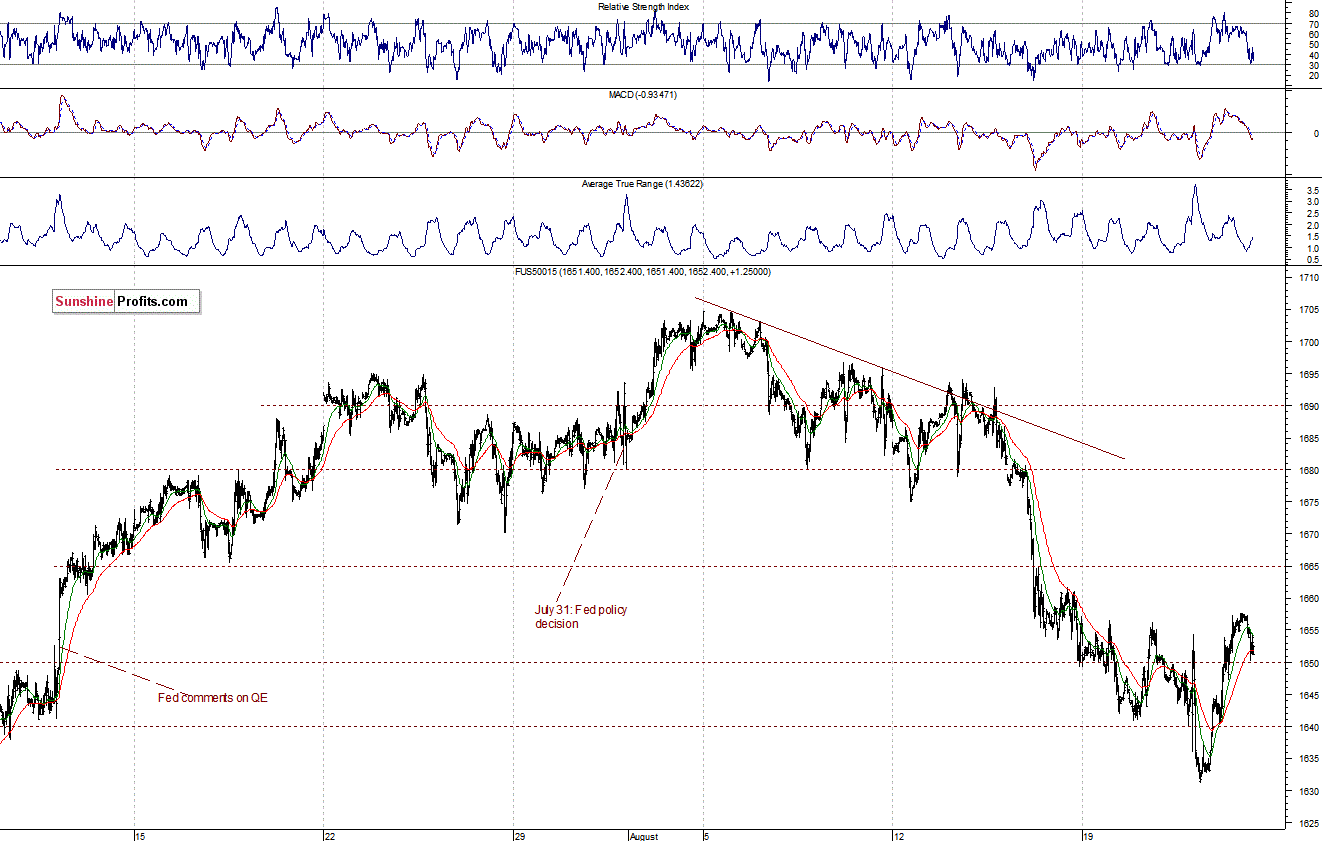The image size is (1322, 841).
Task: Click the FUS50015 price chart title
Action: coord(643,271)
